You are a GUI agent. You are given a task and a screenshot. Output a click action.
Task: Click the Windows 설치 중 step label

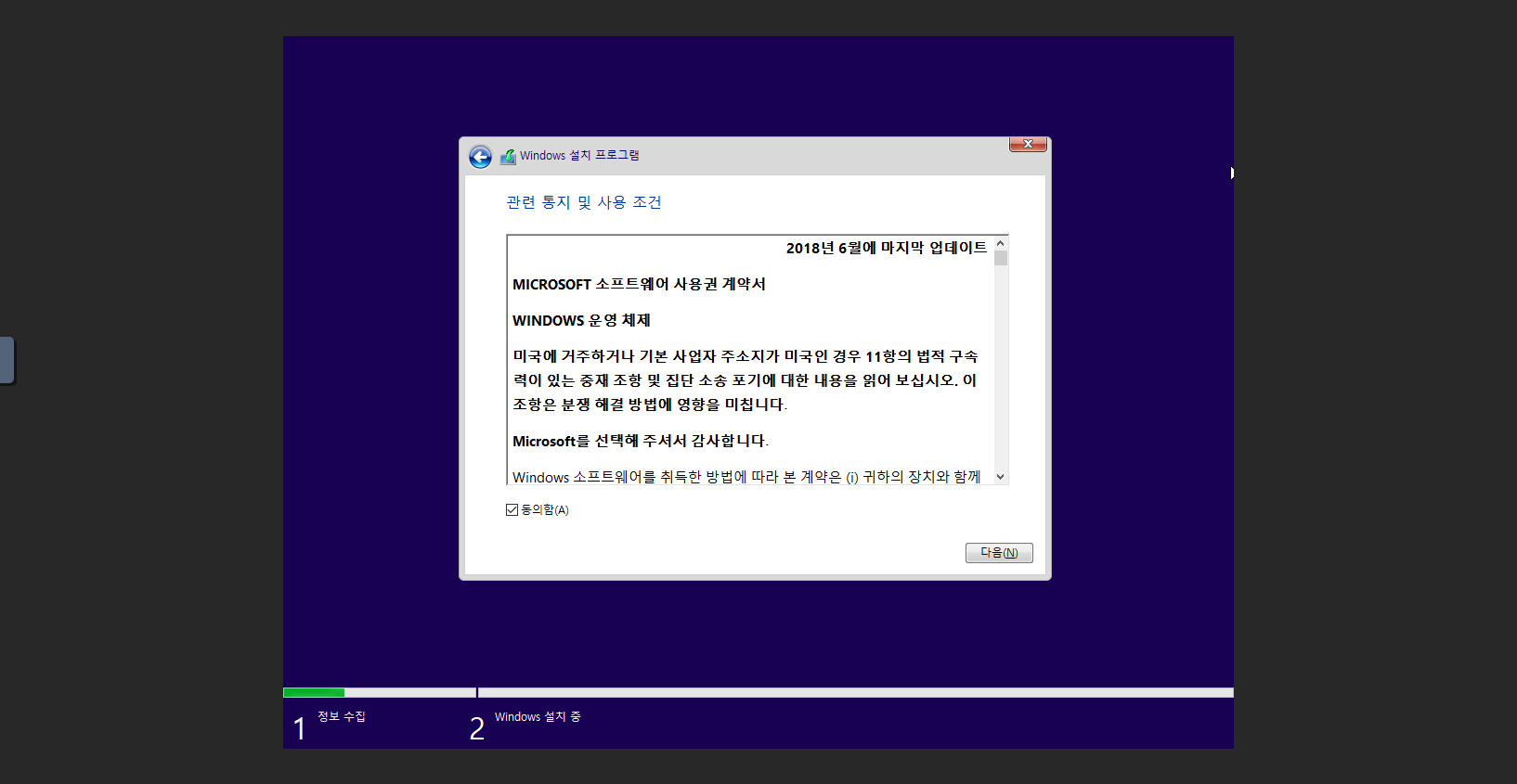pos(538,716)
